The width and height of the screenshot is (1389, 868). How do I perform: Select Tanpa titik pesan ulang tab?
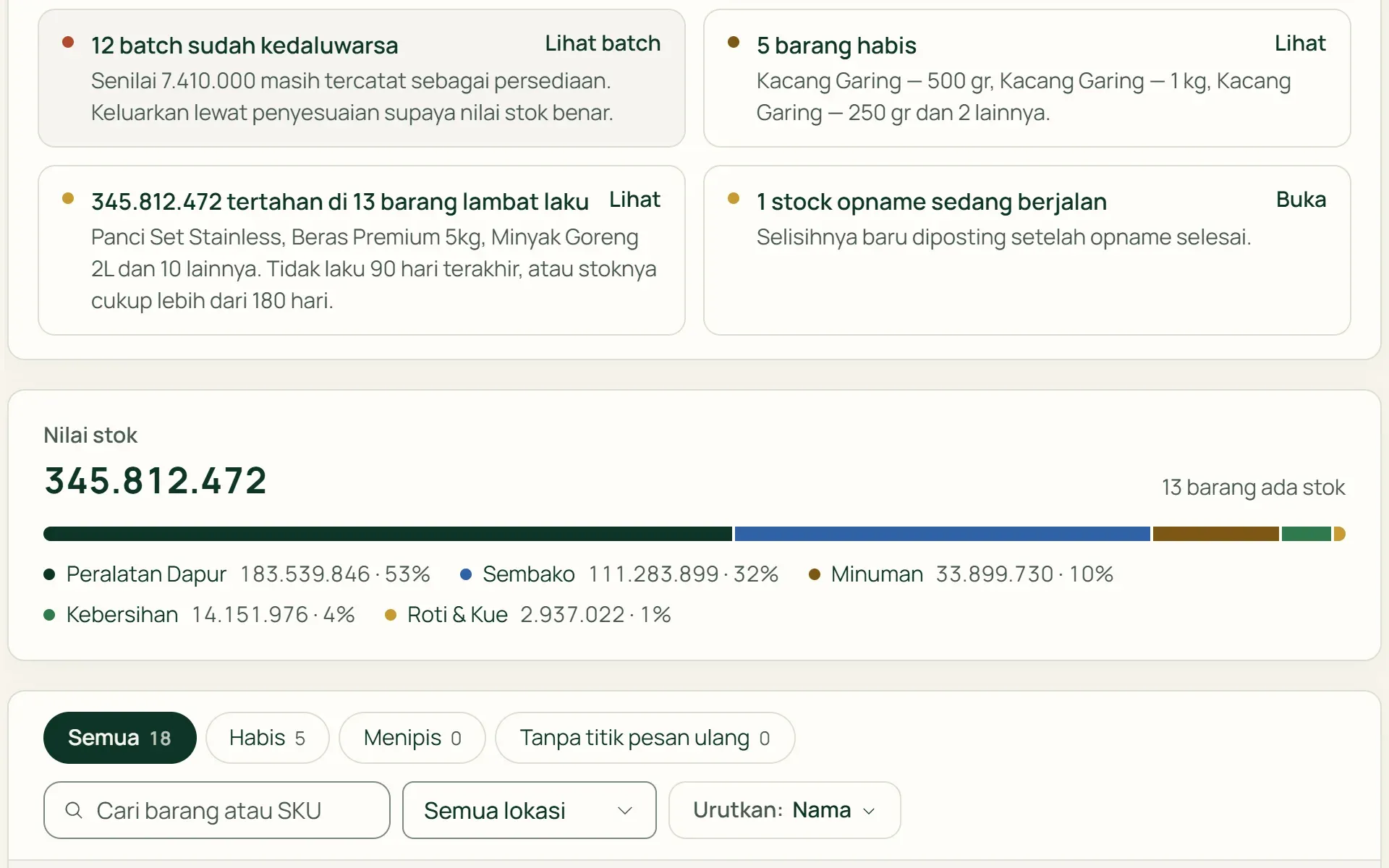[x=645, y=738]
